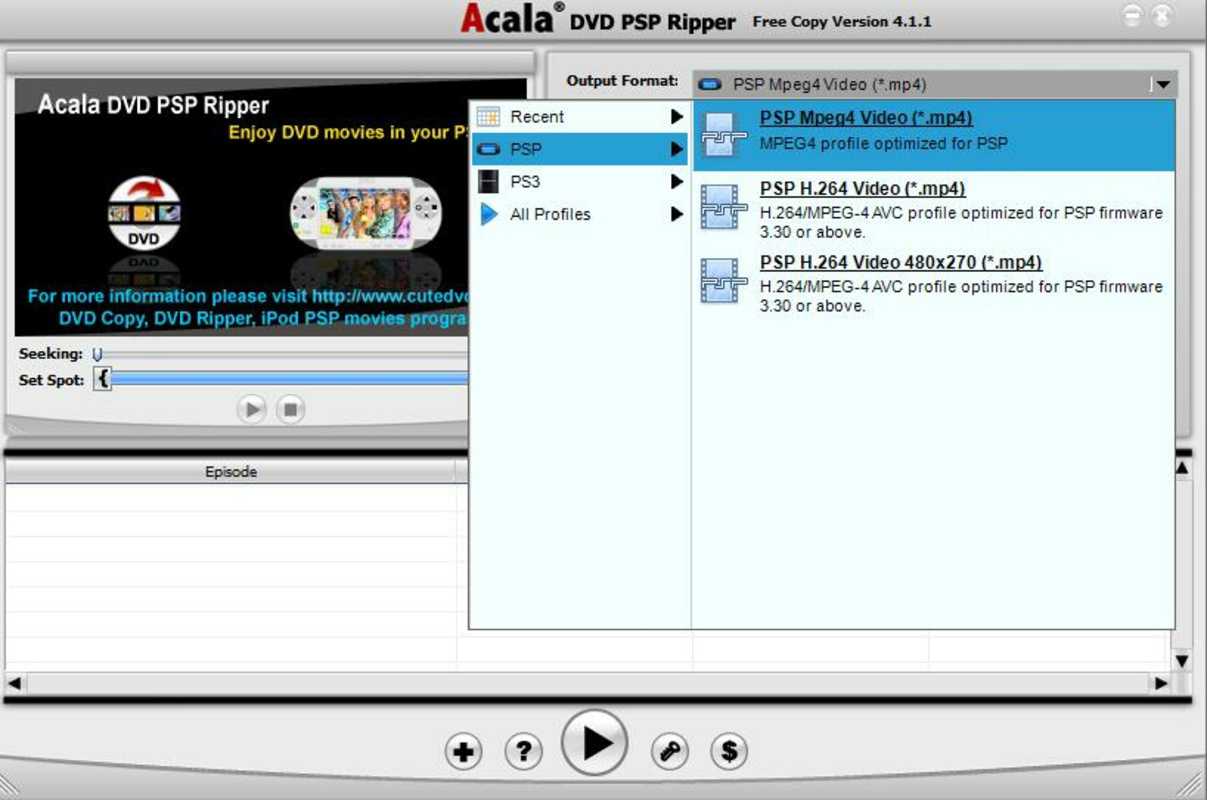
Task: Start ripping with the large play button
Action: (595, 742)
